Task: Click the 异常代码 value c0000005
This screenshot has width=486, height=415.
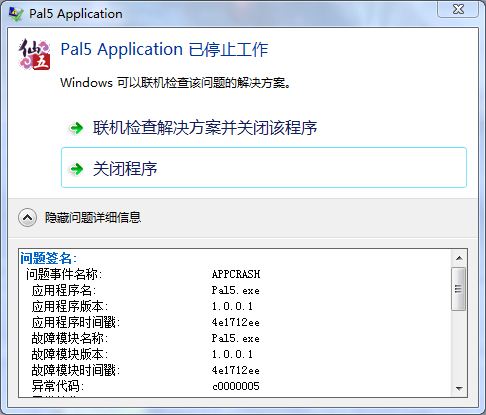Action: coord(236,386)
